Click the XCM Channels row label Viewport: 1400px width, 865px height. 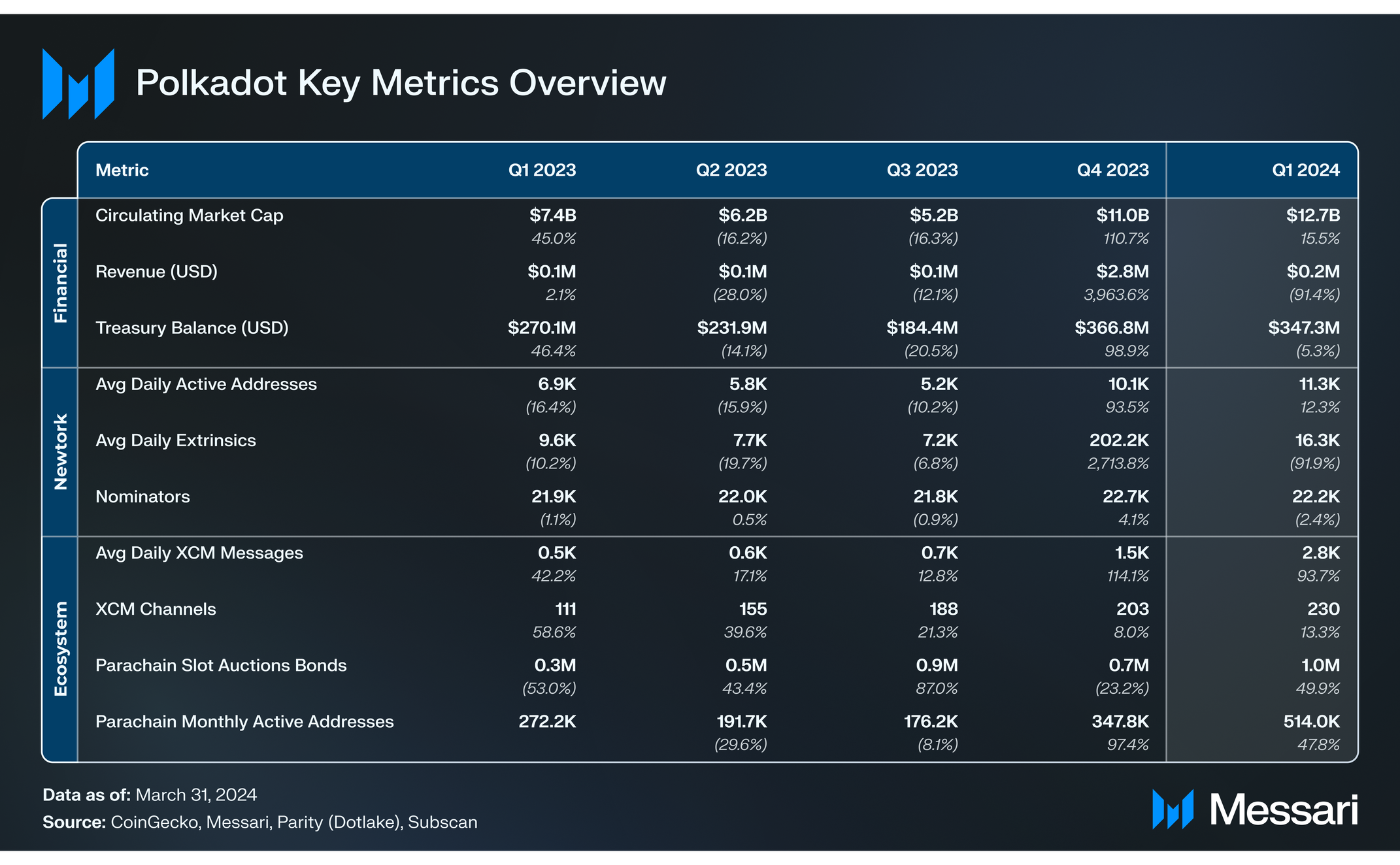point(156,609)
